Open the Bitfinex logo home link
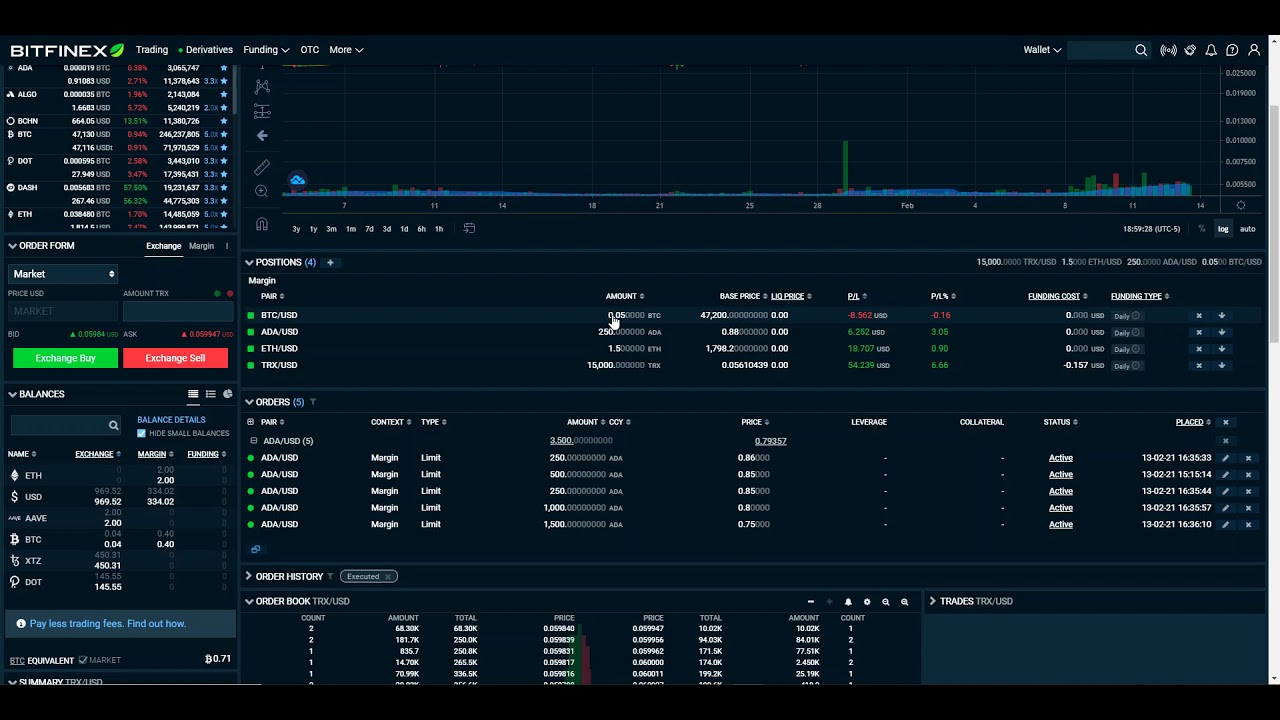The width and height of the screenshot is (1280, 720). pos(67,50)
